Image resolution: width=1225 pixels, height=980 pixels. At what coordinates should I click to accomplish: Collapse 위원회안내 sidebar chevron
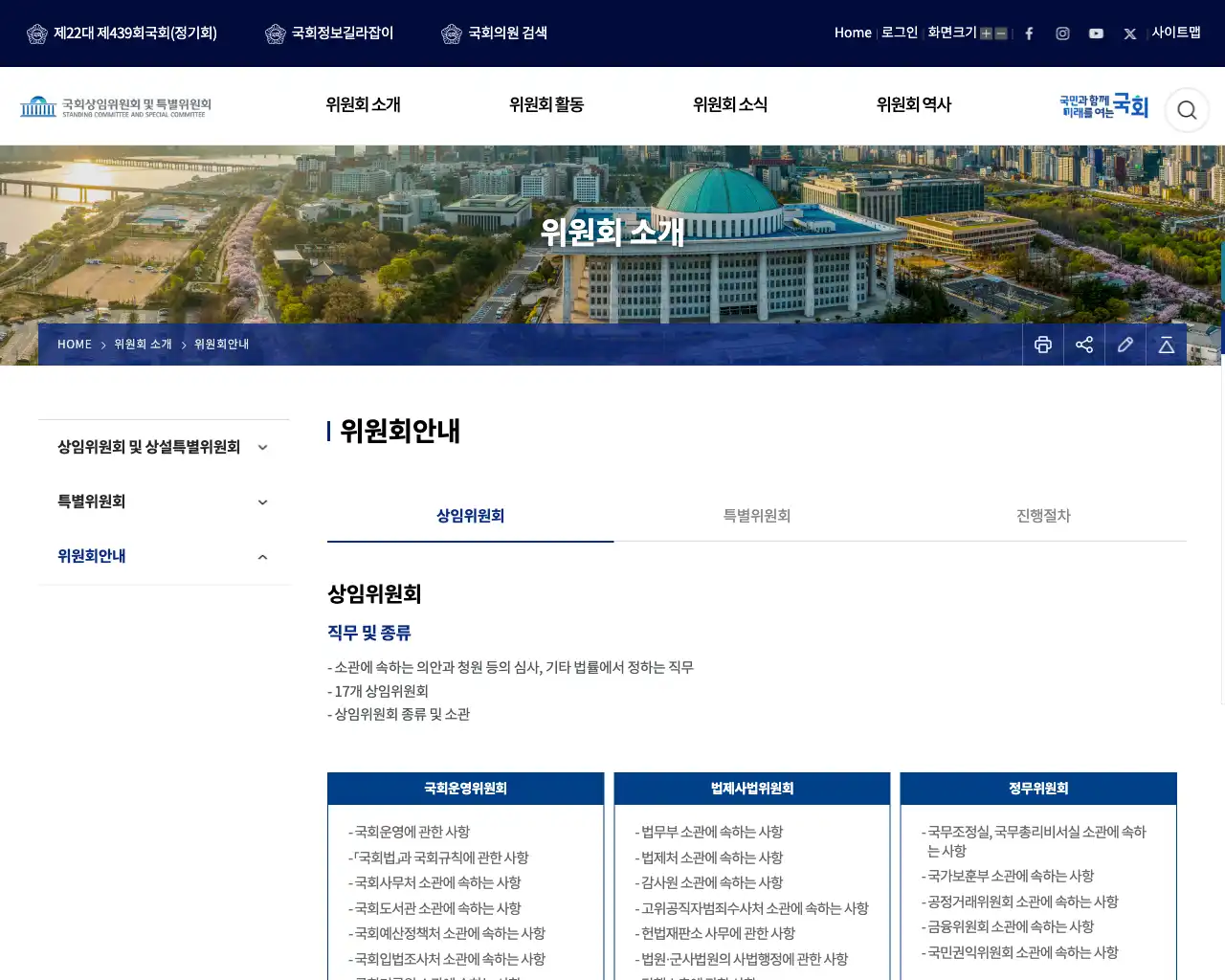(x=263, y=557)
